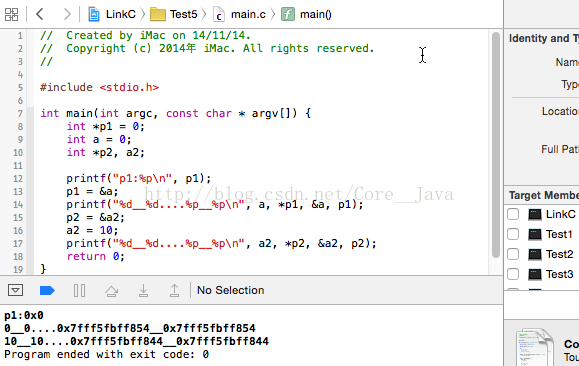Go forward with the right arrow

(67, 14)
